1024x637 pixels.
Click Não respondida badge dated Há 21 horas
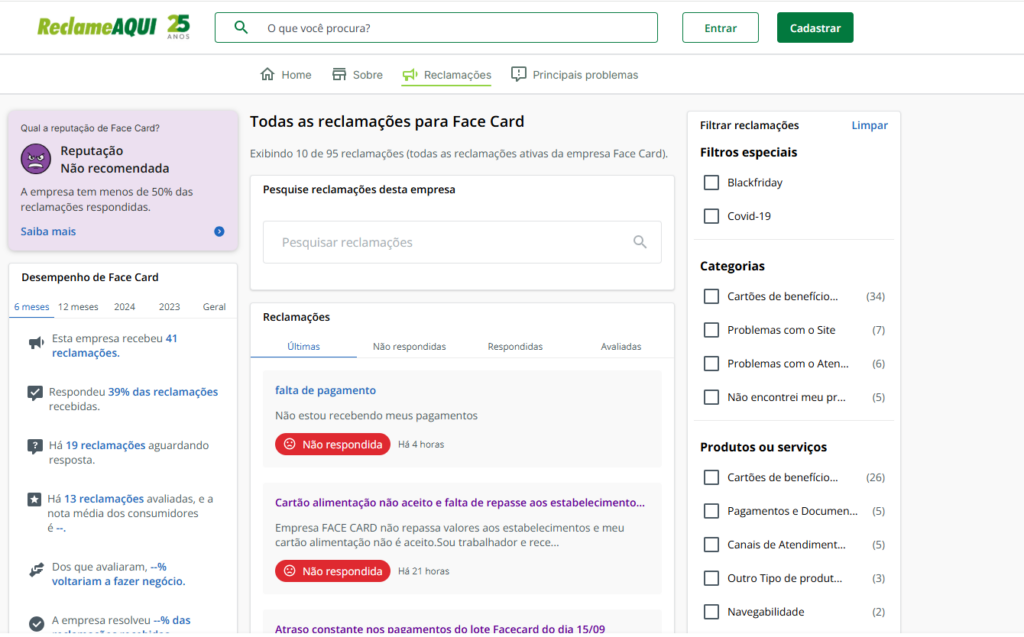332,571
